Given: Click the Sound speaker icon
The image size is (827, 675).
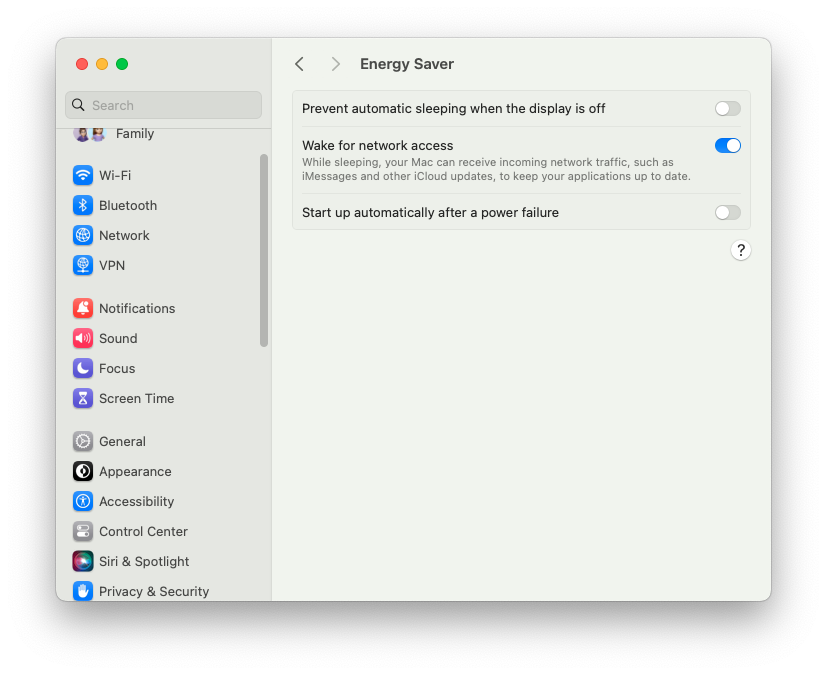Looking at the screenshot, I should pos(83,338).
